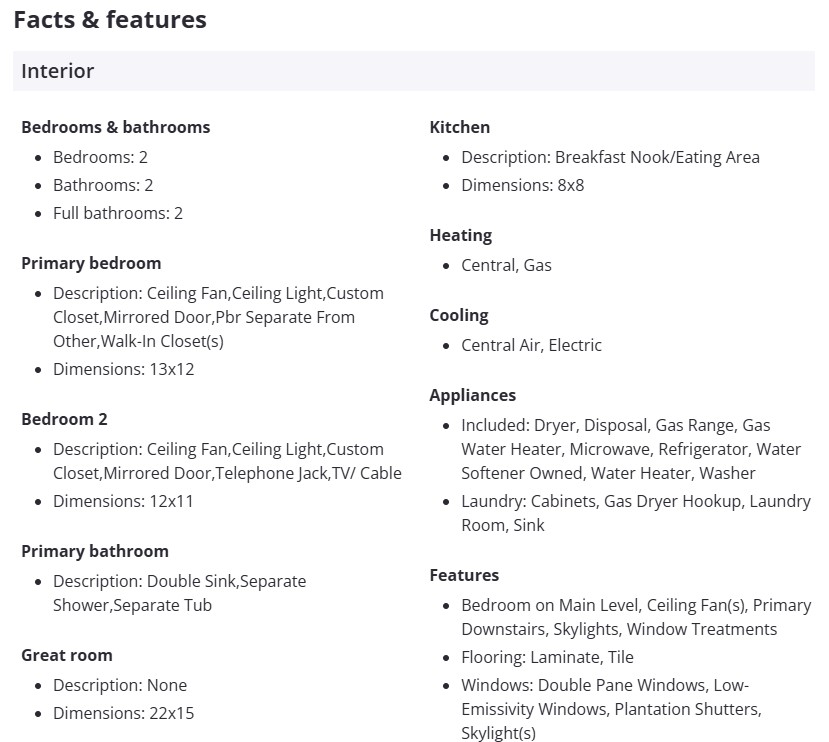829x742 pixels.
Task: Click the "Flooring: Laminate, Tile" entry
Action: point(547,657)
